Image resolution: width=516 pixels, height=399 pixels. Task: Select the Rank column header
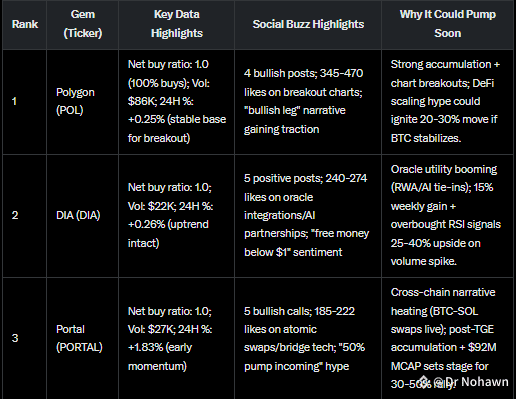25,24
